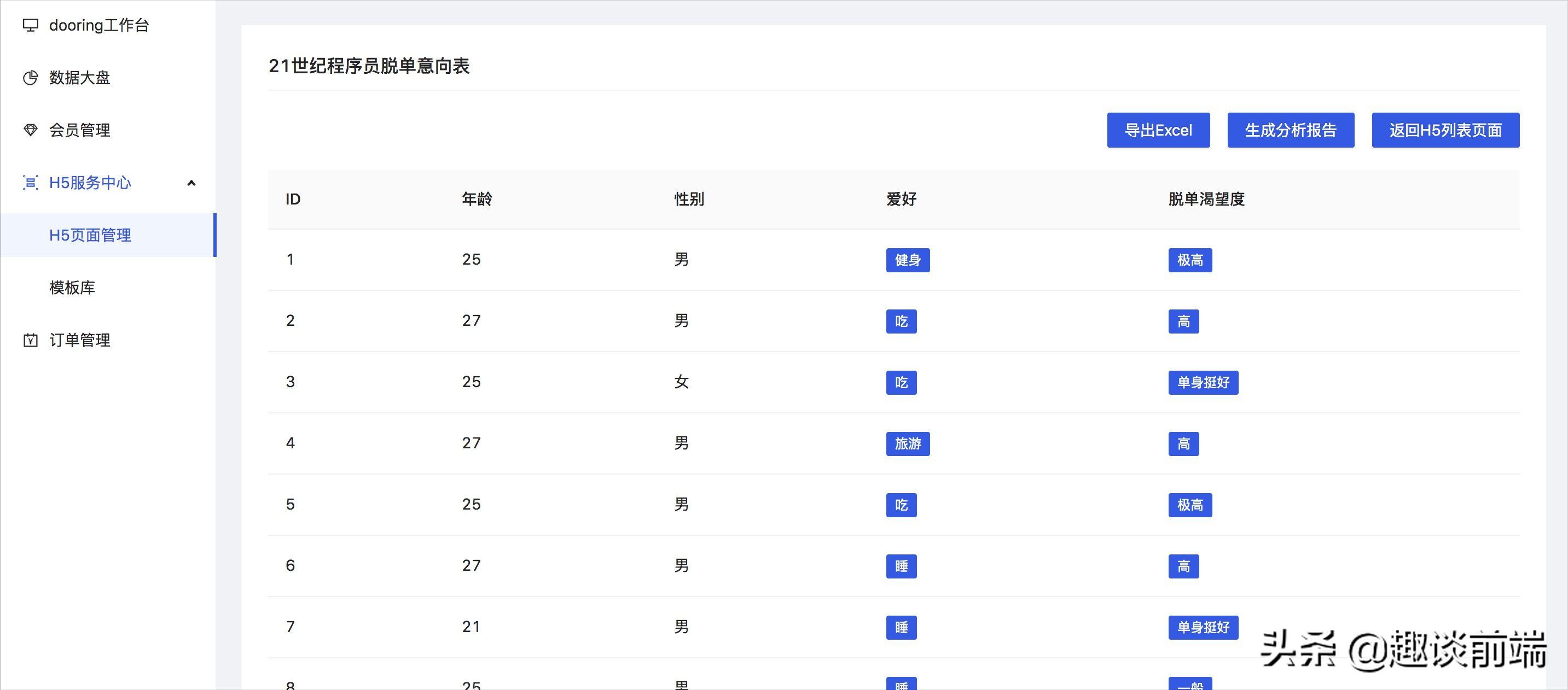Click the 吃 tag in row 2

click(902, 321)
